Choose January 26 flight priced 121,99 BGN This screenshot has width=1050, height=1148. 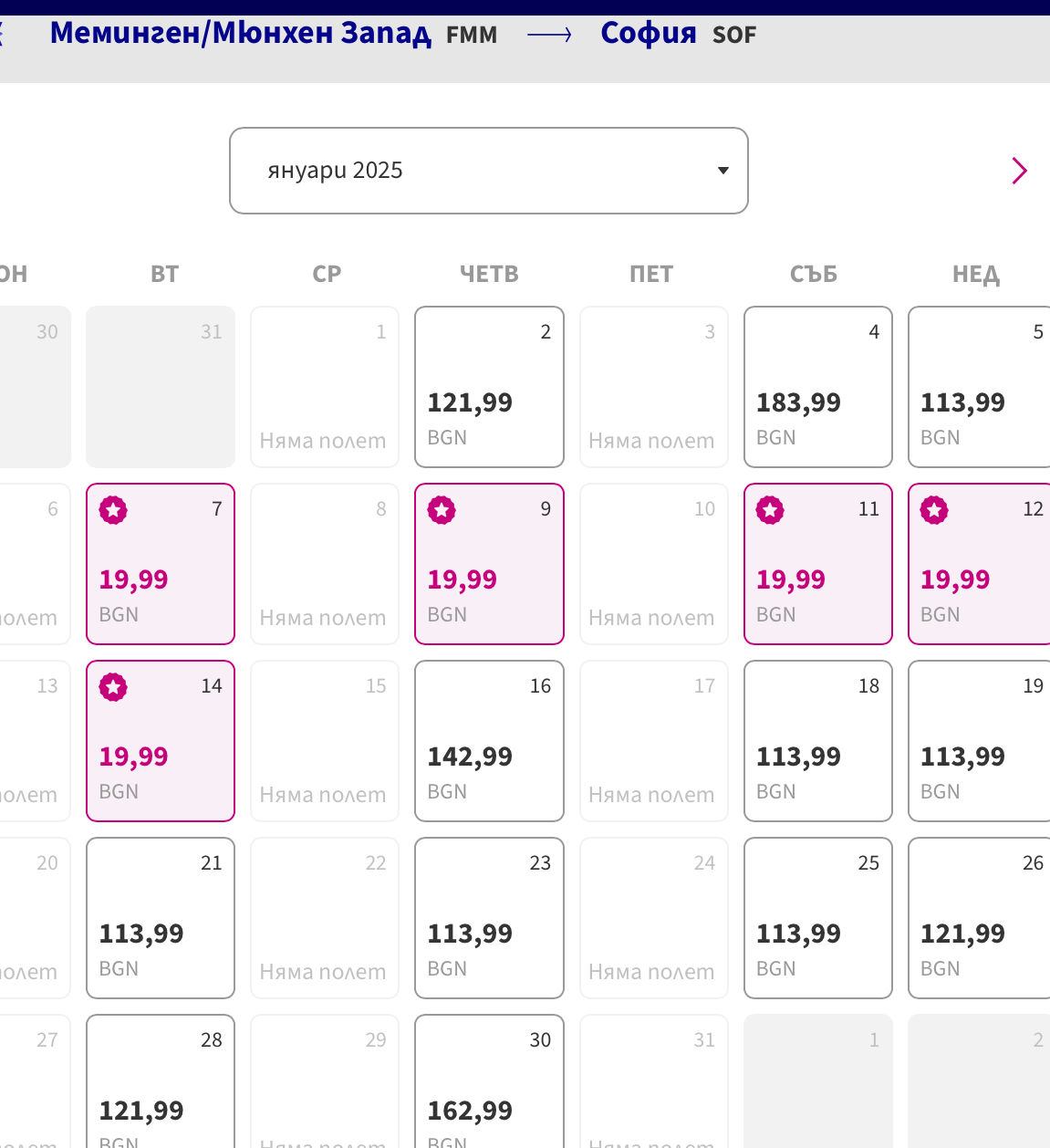(979, 918)
